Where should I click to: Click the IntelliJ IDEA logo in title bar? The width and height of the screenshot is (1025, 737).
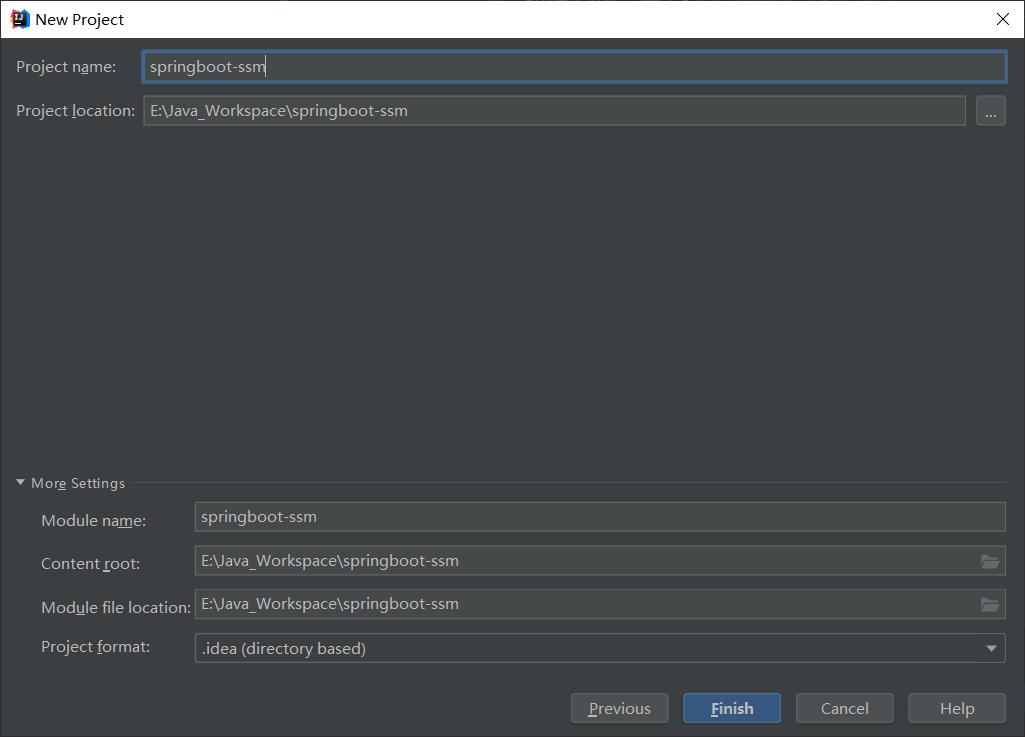pos(20,19)
